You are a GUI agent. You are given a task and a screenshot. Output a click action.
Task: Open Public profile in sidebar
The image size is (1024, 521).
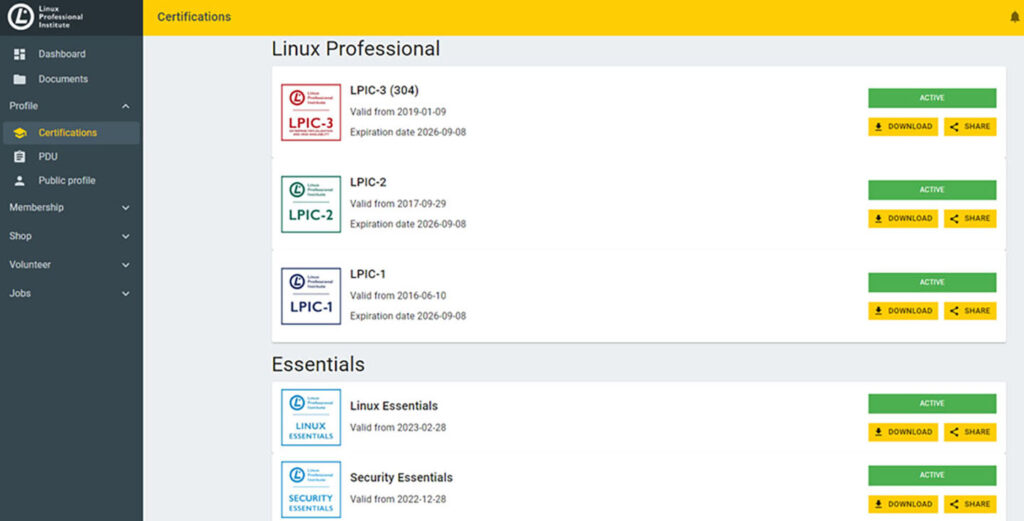(x=67, y=181)
